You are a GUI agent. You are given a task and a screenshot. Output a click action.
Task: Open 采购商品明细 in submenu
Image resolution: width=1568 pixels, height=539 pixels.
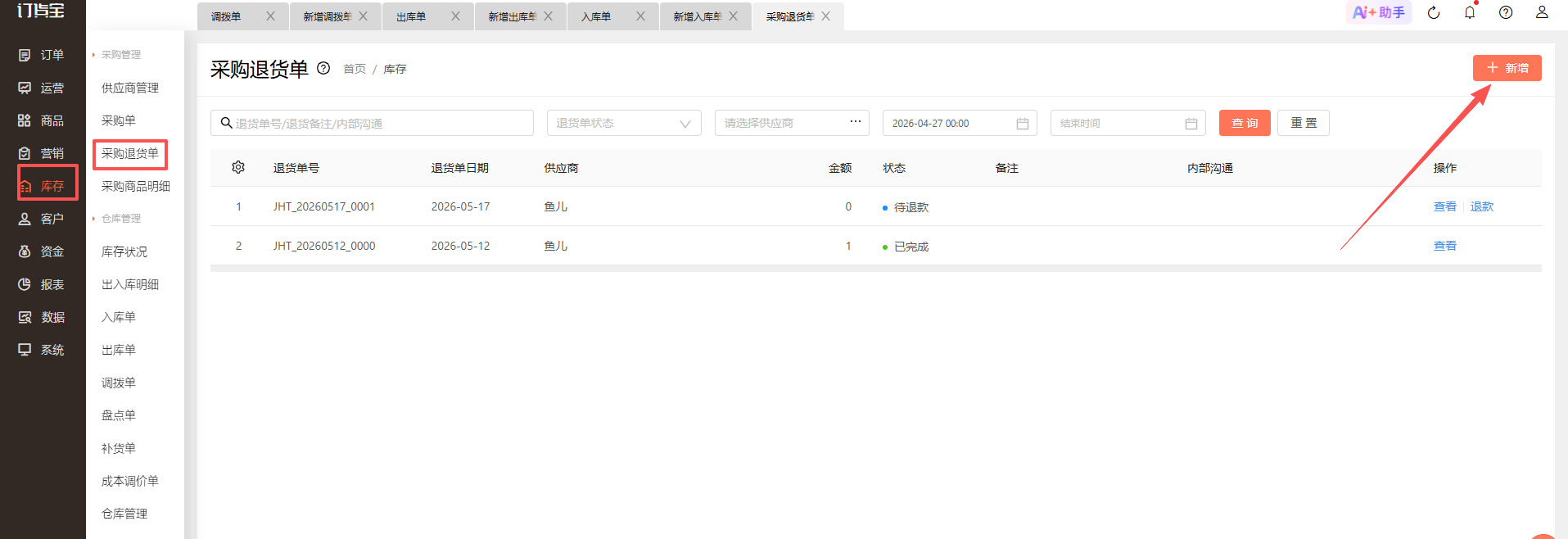136,186
